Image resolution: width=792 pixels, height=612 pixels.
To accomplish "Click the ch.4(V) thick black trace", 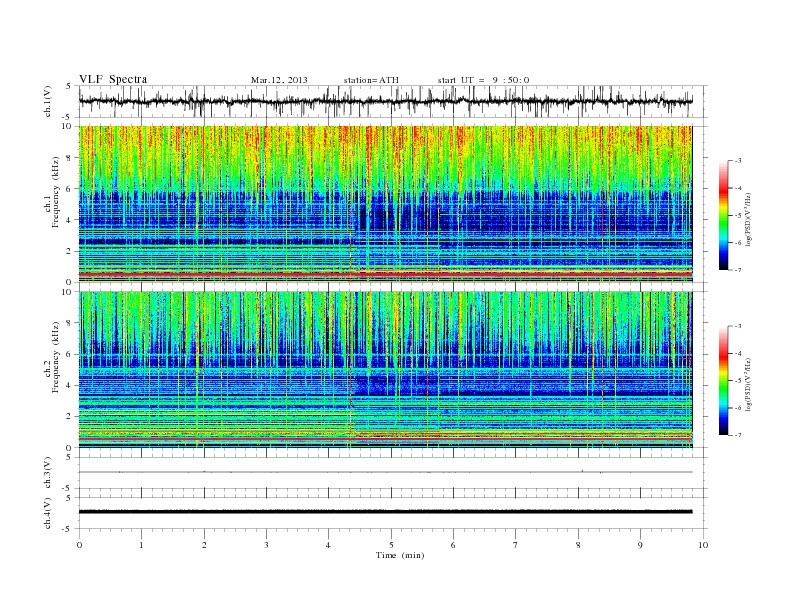I will point(385,512).
